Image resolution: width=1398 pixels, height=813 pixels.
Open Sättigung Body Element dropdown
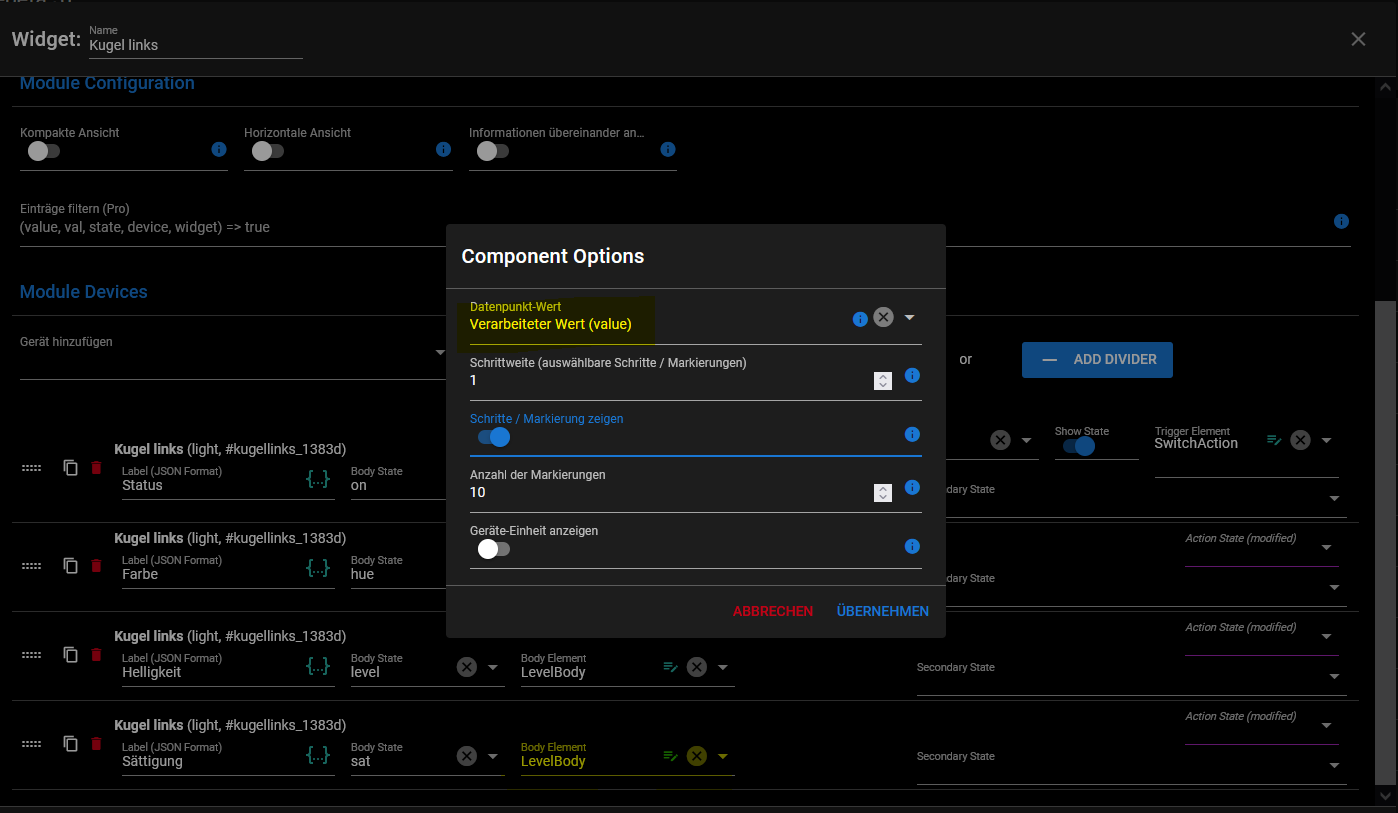coord(723,756)
